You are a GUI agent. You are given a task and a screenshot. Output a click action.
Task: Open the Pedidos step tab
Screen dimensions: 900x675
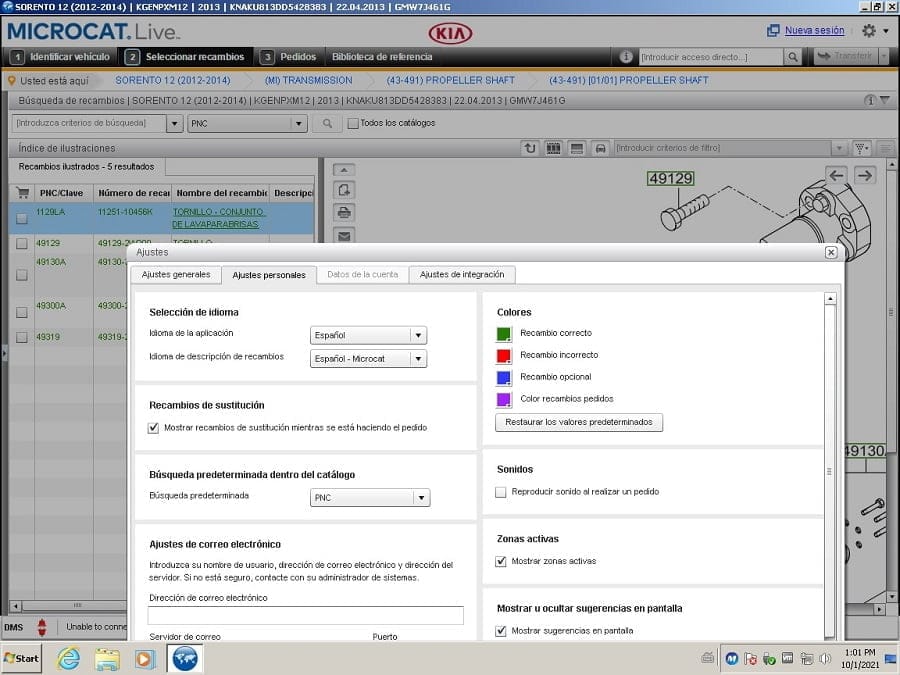(290, 57)
